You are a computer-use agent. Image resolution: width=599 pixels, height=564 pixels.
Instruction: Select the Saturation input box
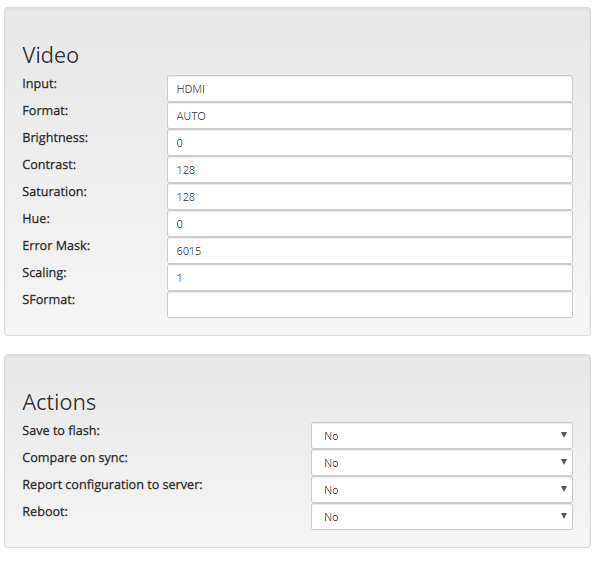coord(370,197)
